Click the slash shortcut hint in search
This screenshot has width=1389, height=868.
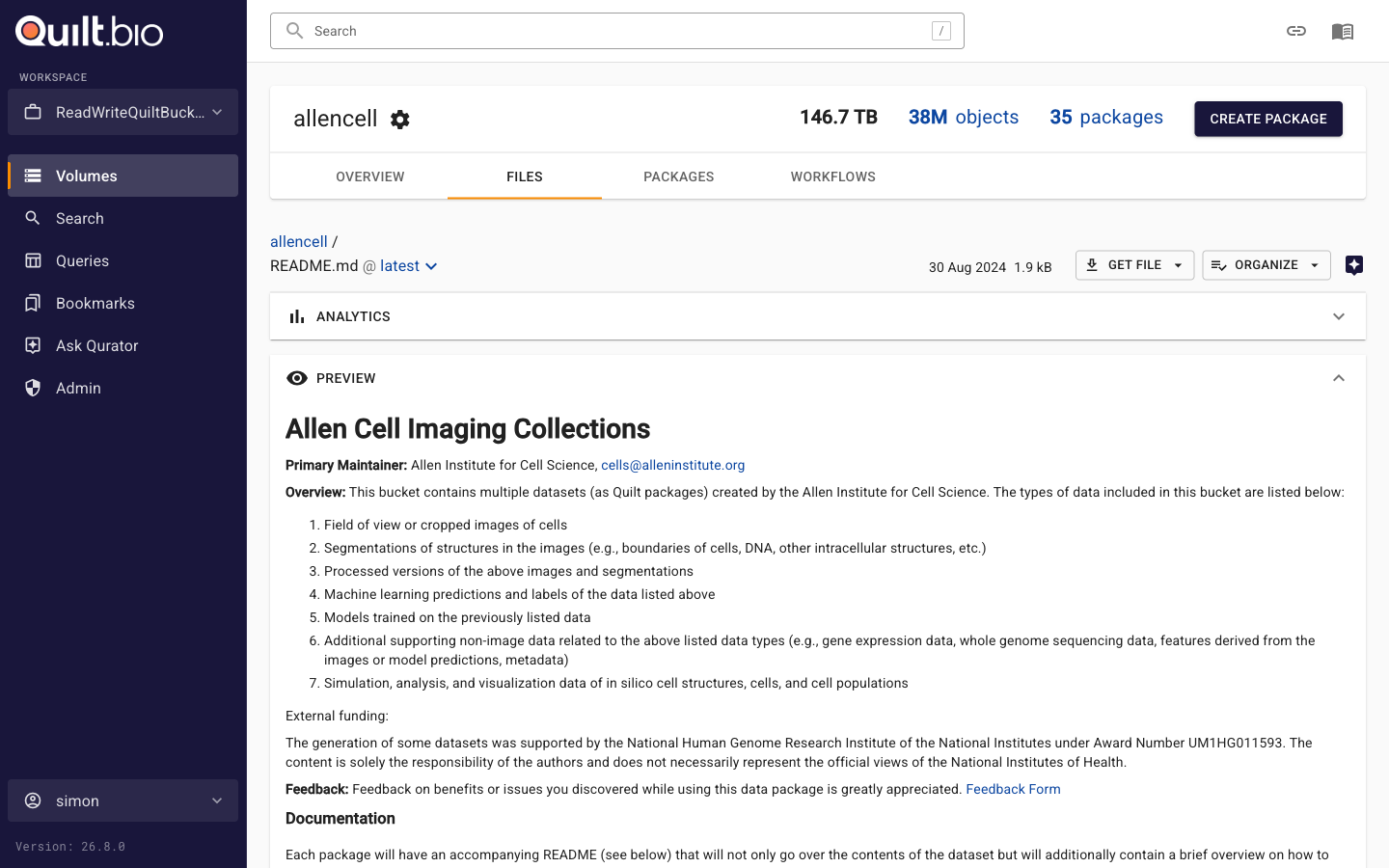pyautogui.click(x=941, y=31)
